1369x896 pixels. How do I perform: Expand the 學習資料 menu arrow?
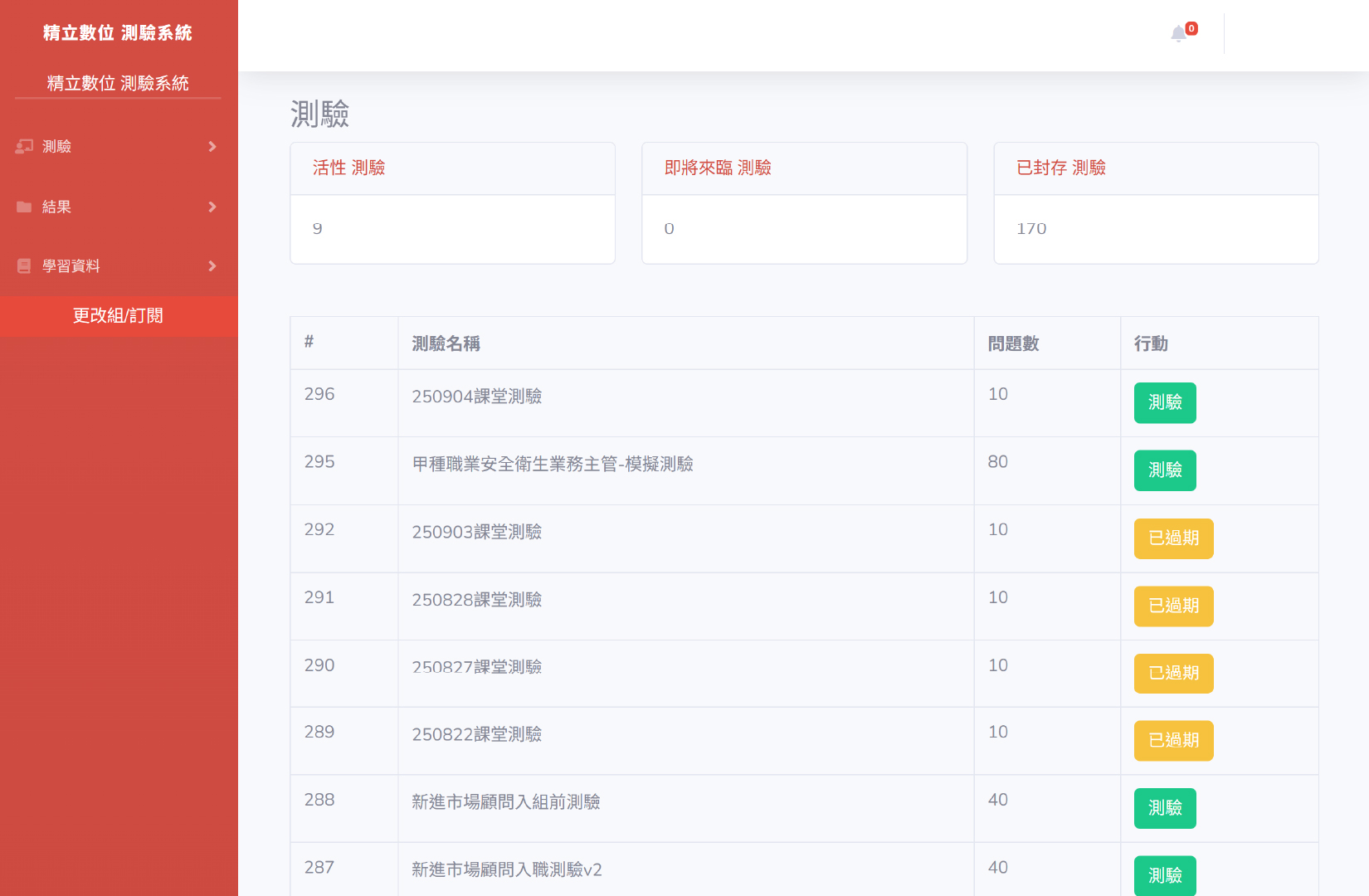point(212,266)
